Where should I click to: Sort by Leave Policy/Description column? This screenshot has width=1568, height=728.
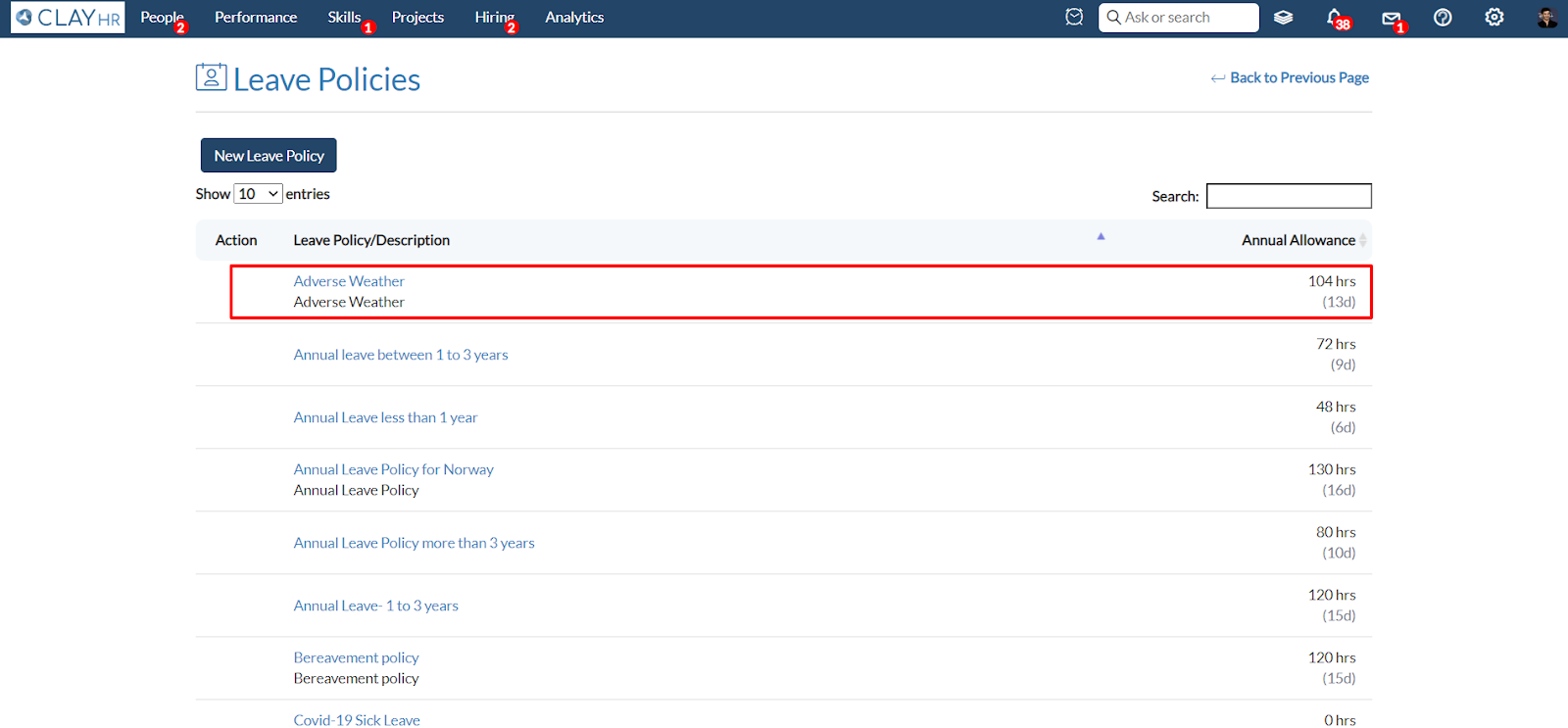pos(371,240)
